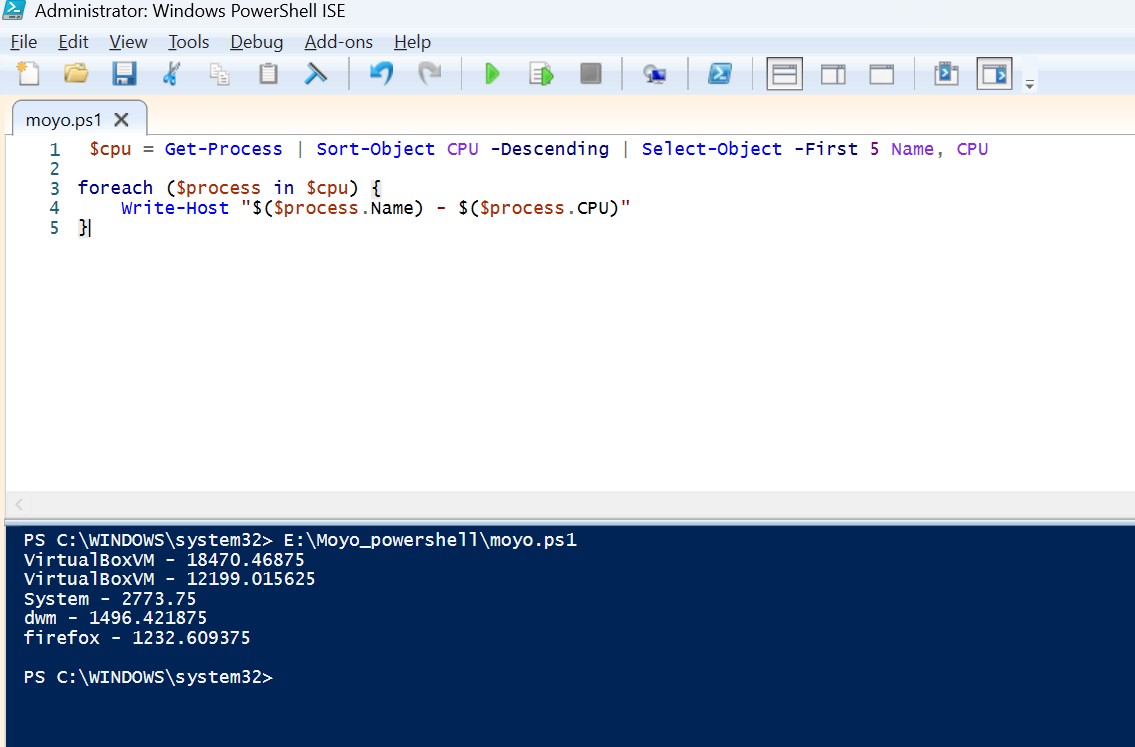The image size is (1135, 747).
Task: Click dwm - 1496.421875 output line
Action: [115, 618]
